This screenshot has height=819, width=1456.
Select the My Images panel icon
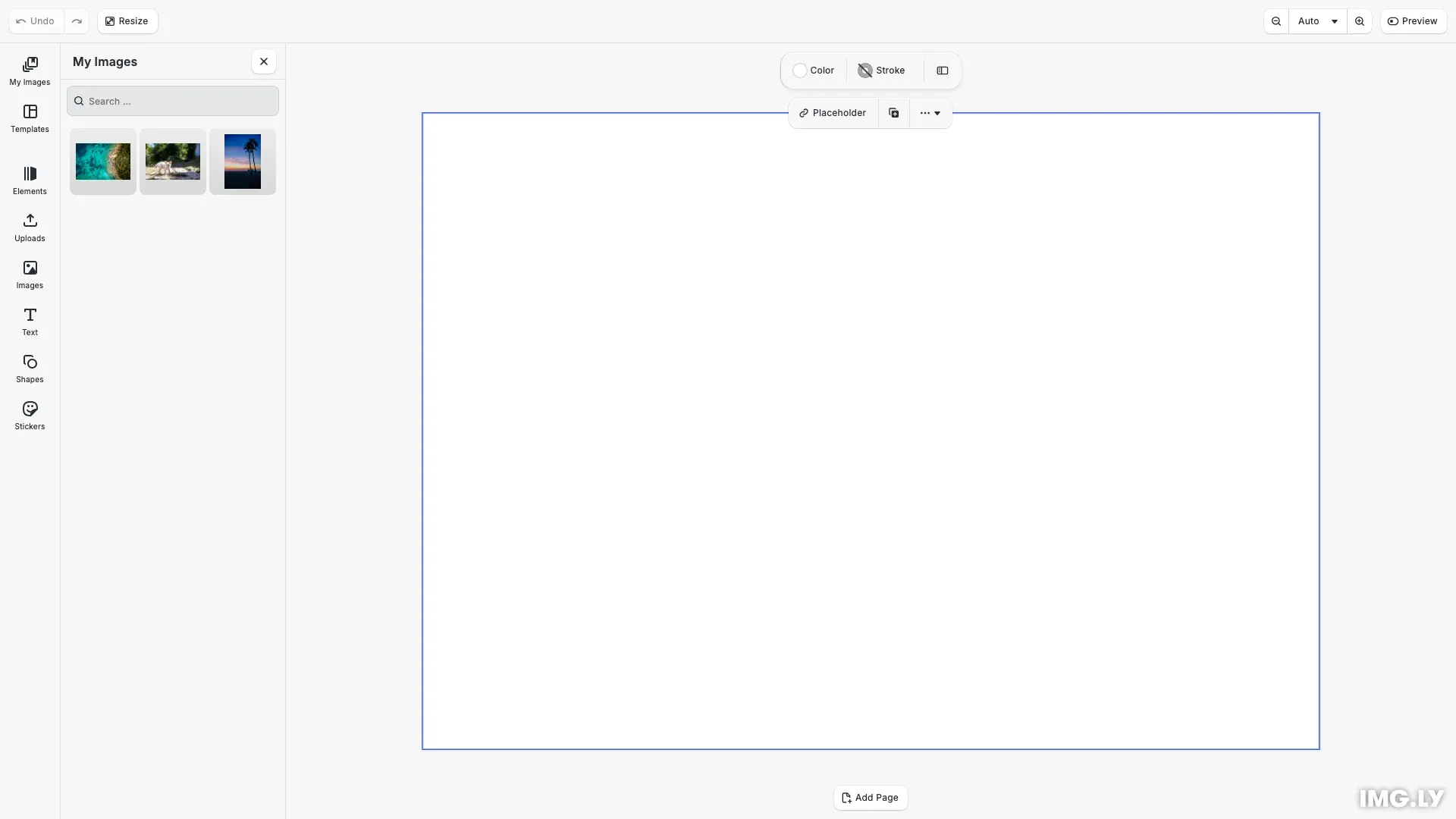point(30,71)
